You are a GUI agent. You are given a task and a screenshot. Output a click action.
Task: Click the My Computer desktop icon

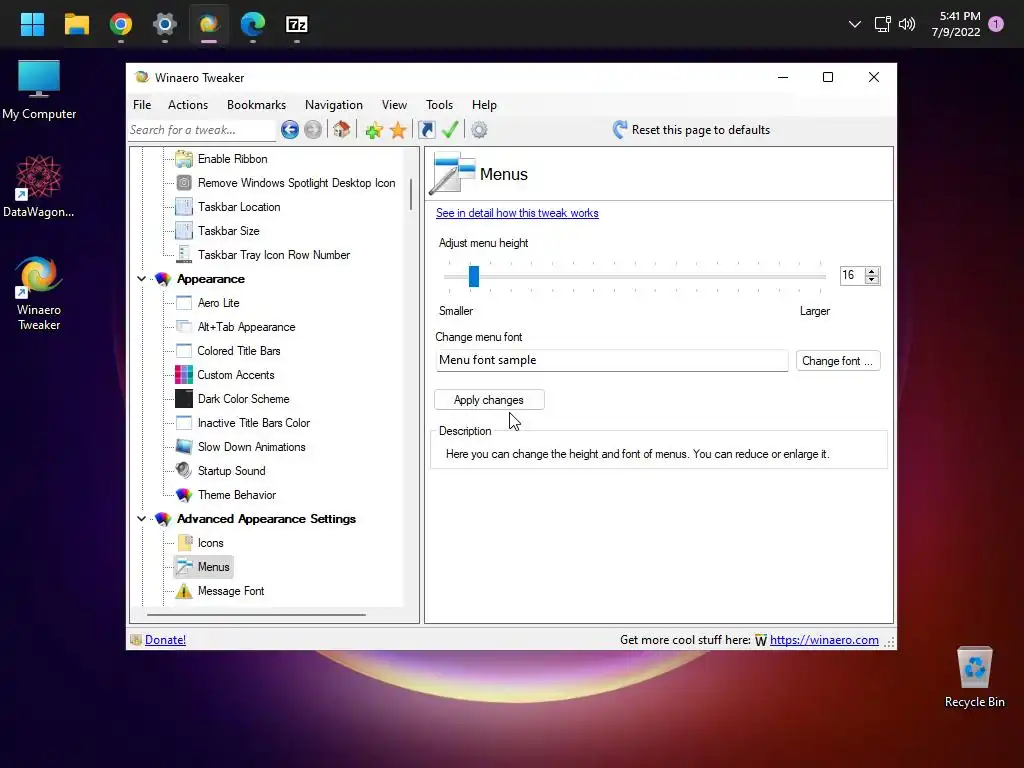[x=39, y=90]
